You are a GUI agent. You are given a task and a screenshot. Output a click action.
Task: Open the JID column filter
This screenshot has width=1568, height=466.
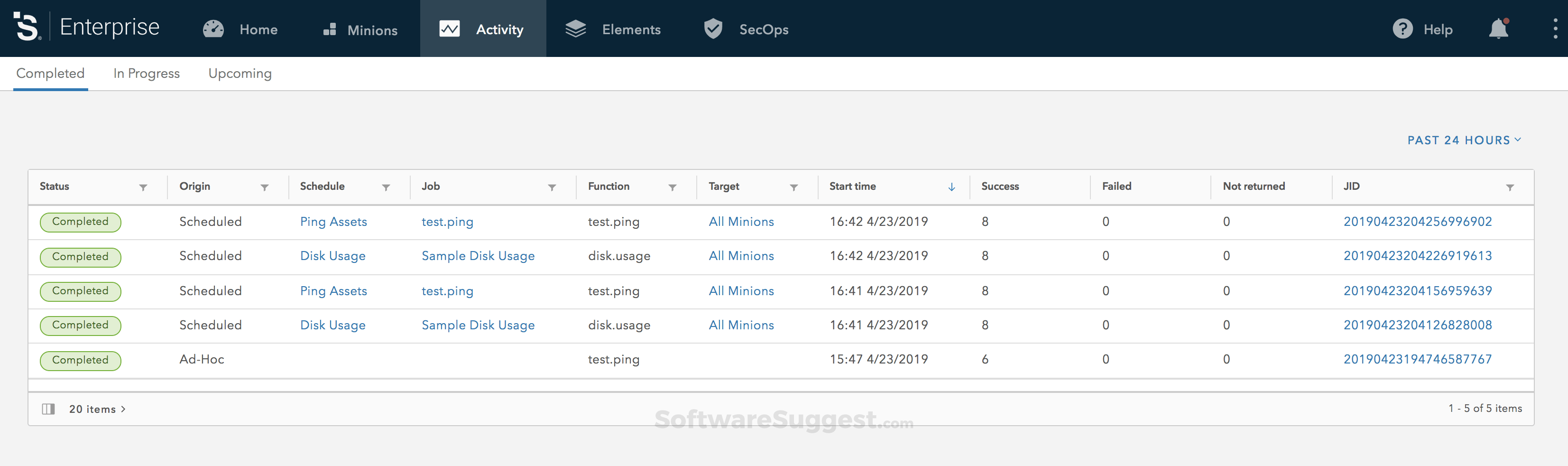coord(1511,187)
